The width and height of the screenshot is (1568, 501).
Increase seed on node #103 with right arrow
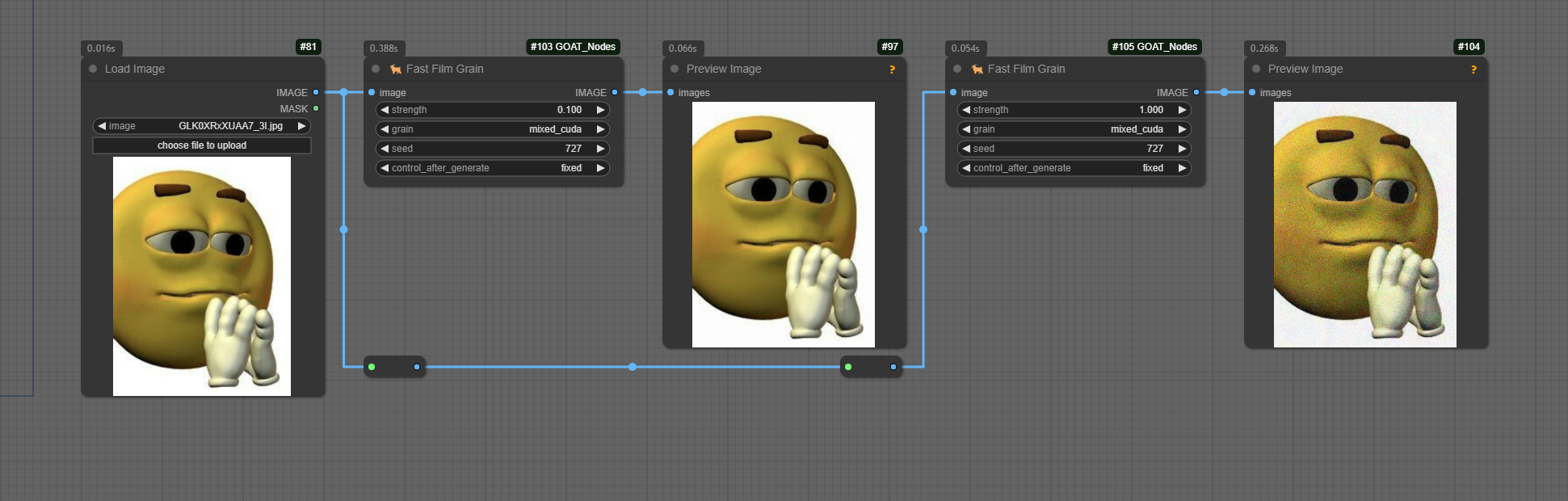[x=600, y=149]
